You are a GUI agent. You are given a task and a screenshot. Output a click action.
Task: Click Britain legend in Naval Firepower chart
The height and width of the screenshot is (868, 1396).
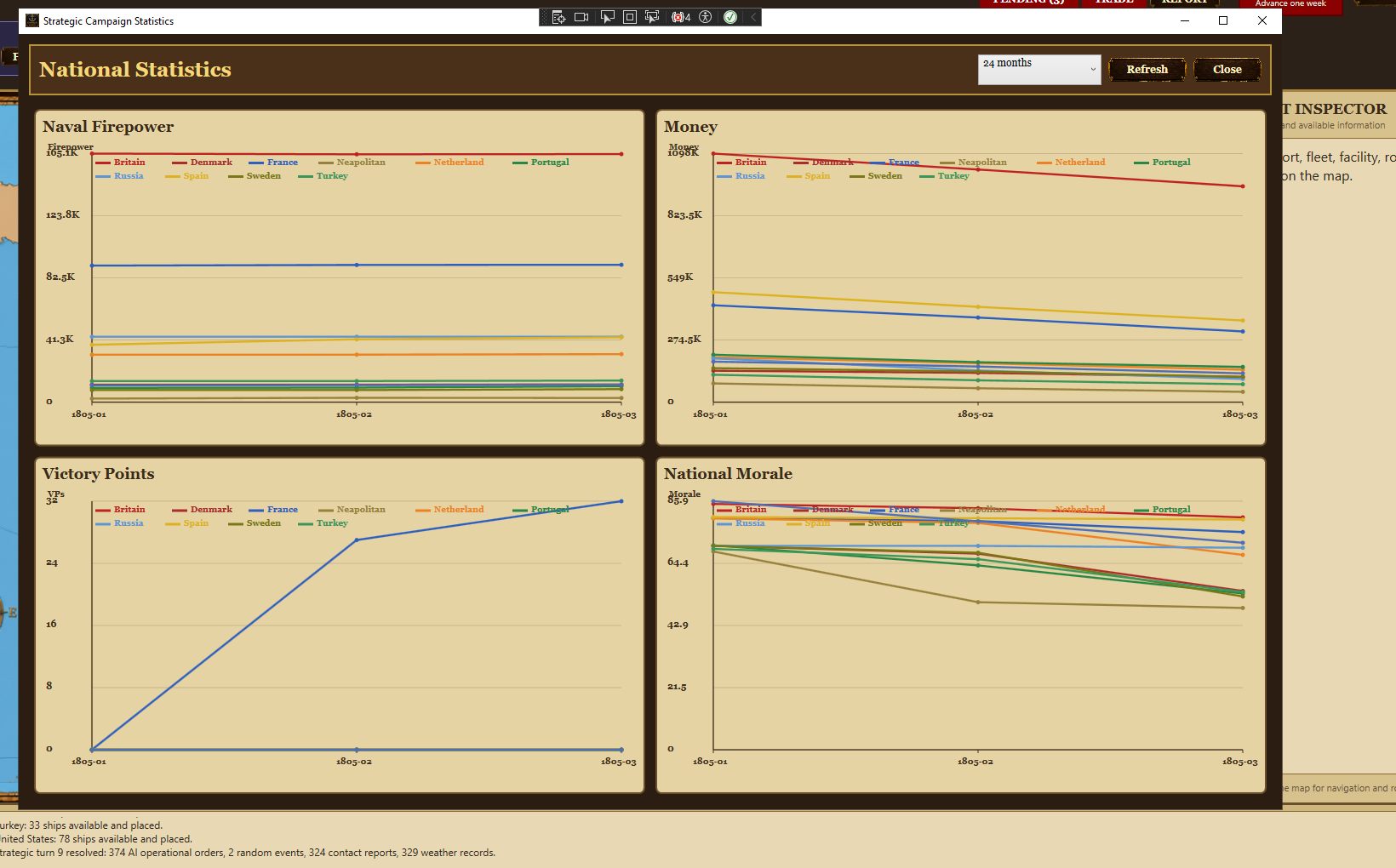tap(120, 163)
